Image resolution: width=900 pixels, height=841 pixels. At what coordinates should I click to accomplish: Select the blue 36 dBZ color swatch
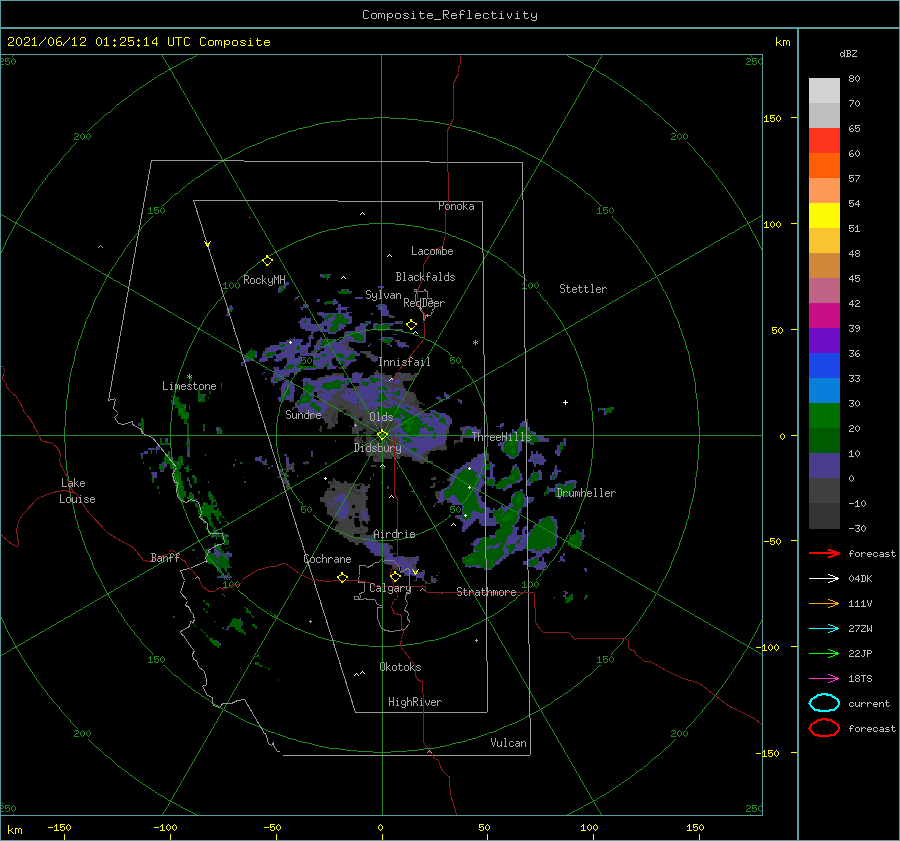pos(824,366)
